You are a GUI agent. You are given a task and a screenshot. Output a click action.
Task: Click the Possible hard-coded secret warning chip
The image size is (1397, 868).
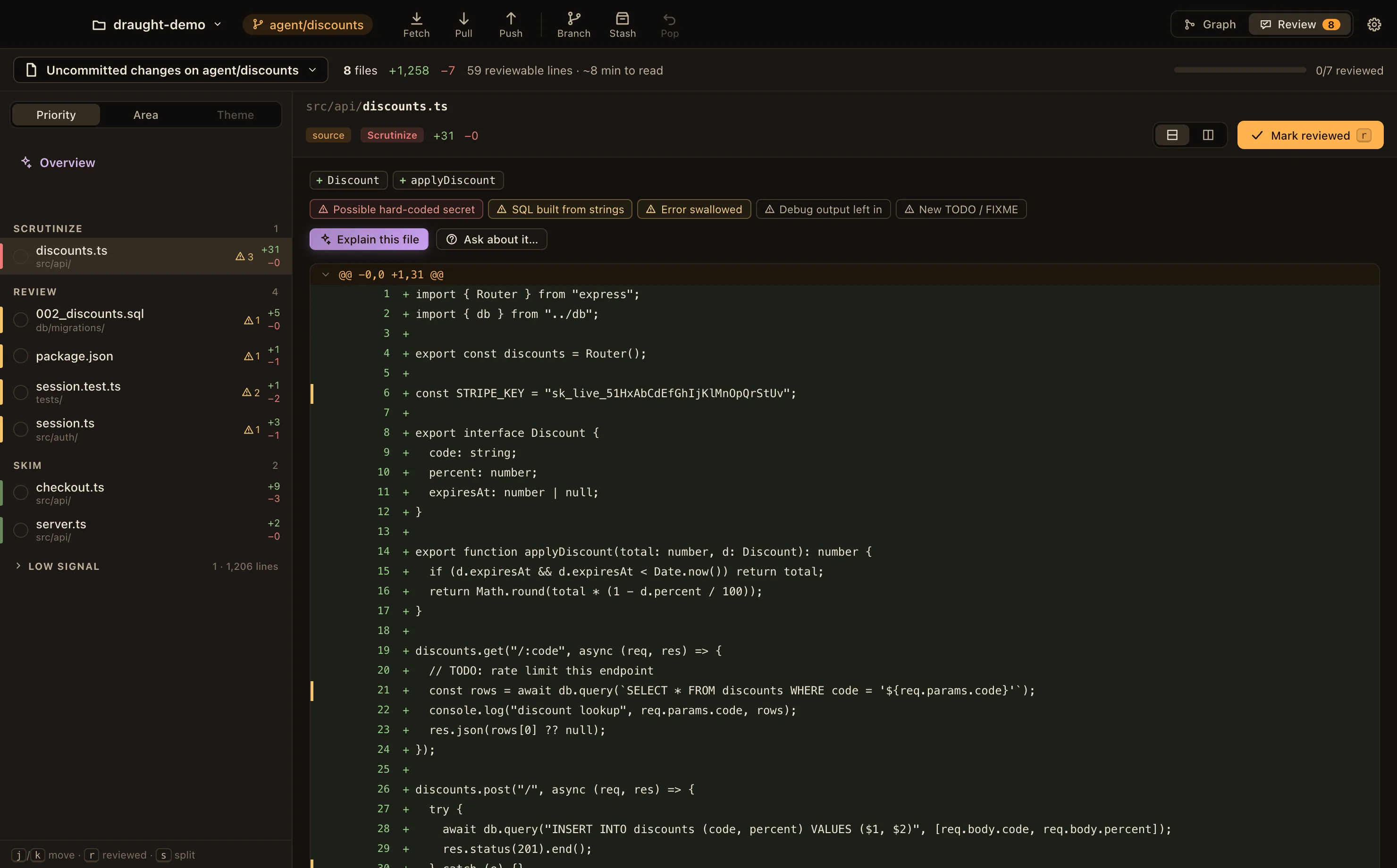[396, 209]
